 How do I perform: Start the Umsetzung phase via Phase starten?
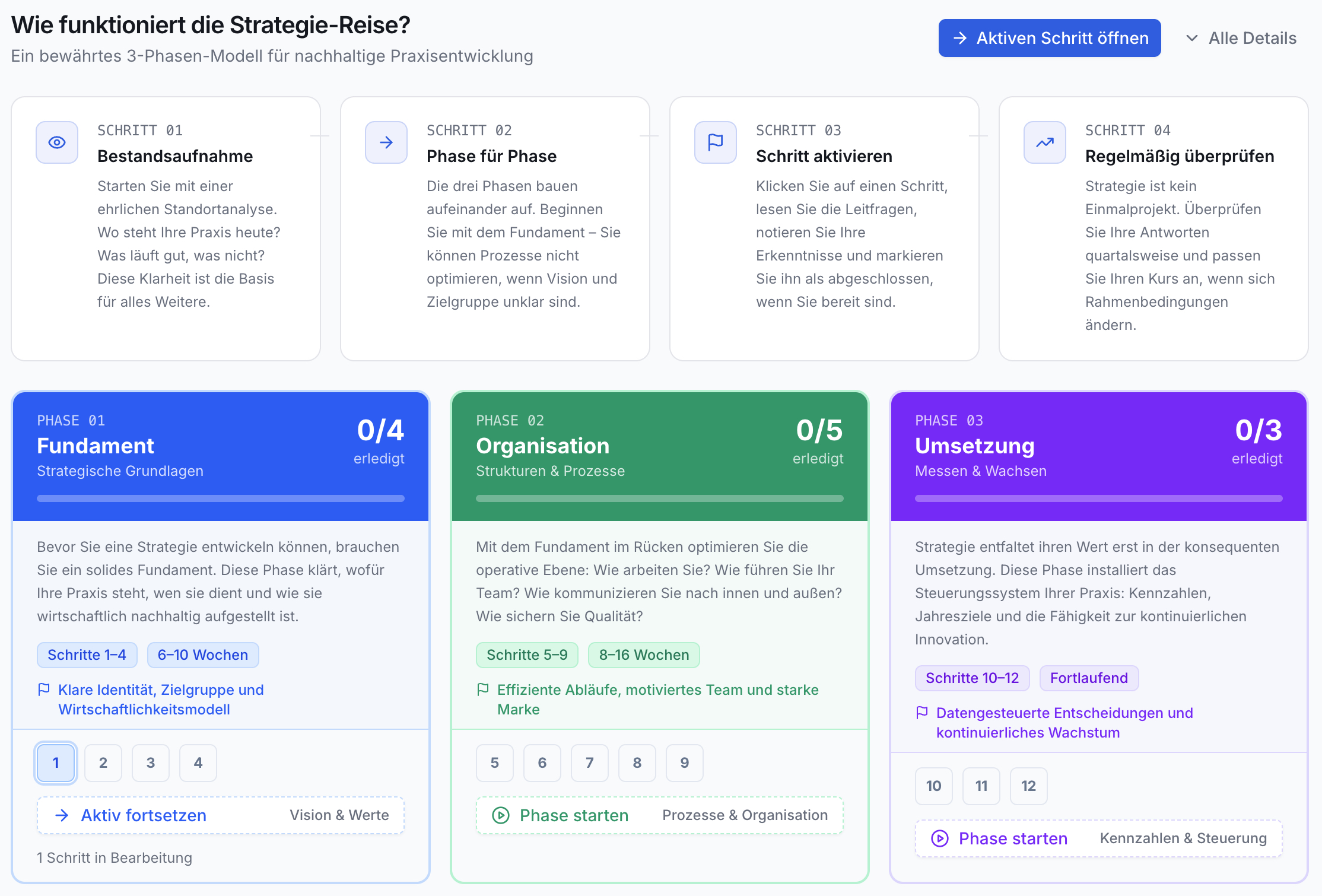pyautogui.click(x=1099, y=838)
